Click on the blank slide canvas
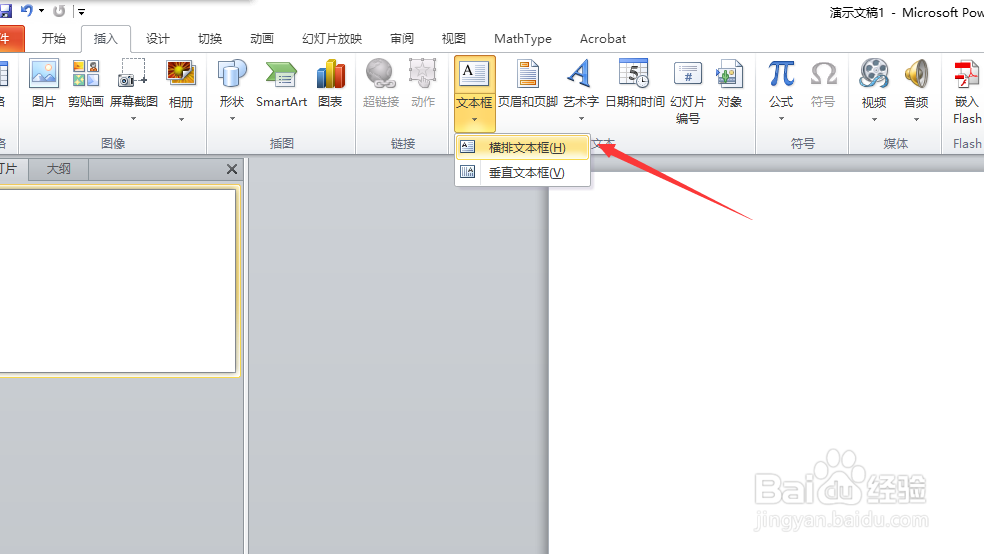 click(766, 363)
